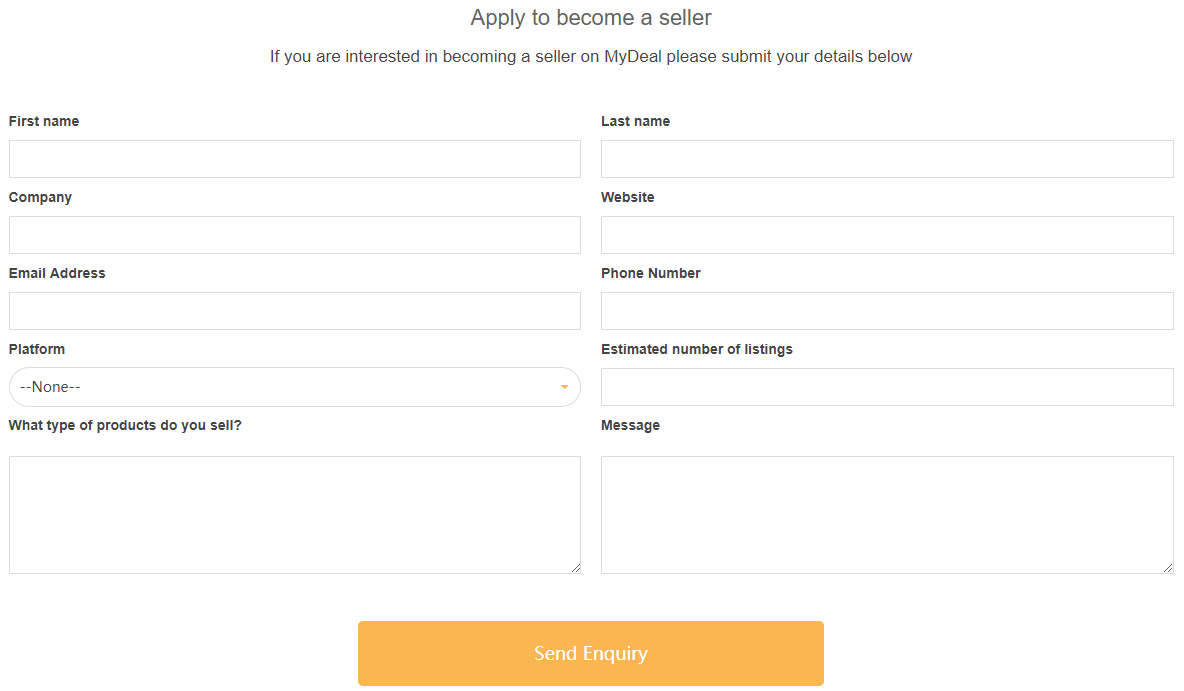Click inside the product types textarea
This screenshot has width=1184, height=691.
coord(294,514)
